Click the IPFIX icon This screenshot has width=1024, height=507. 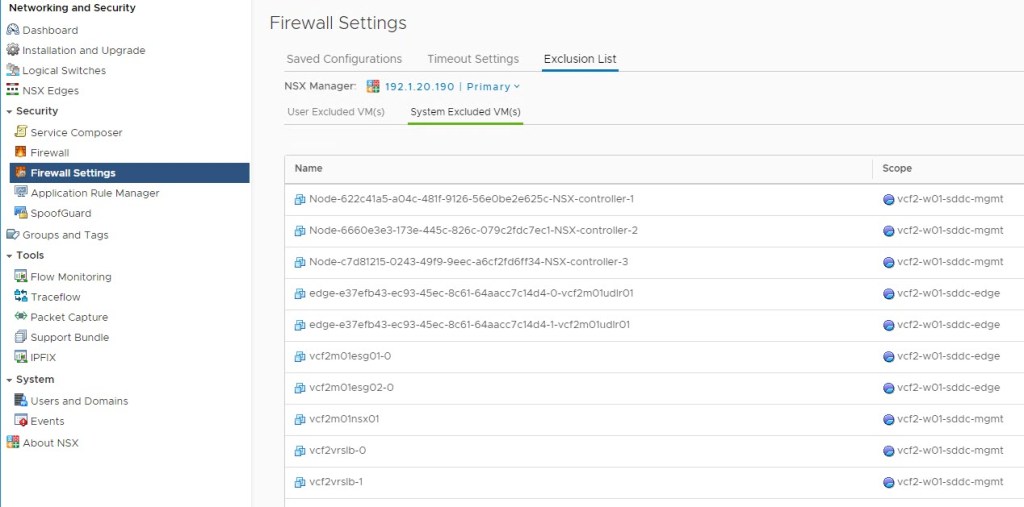(21, 357)
